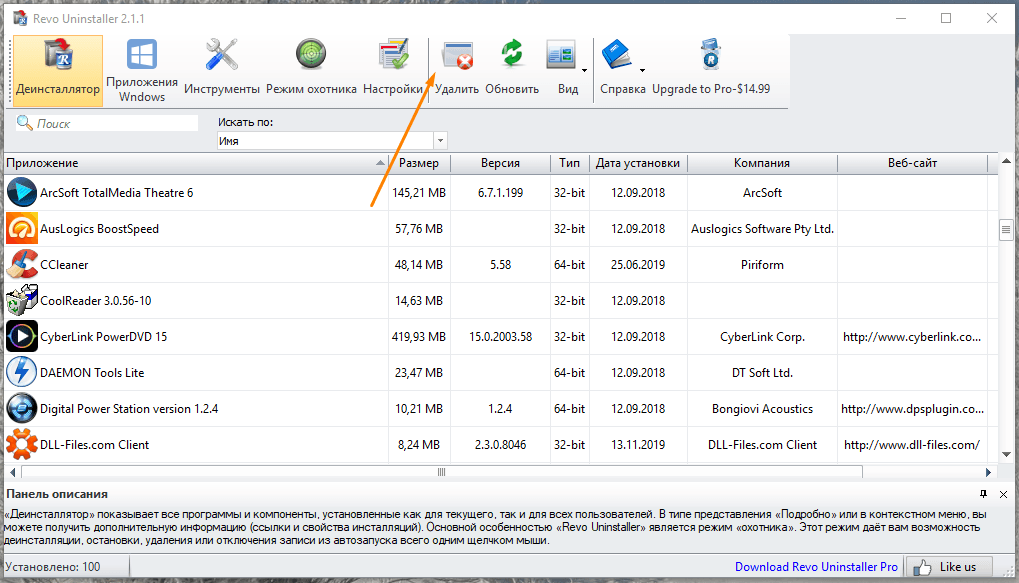Refresh the list with Обновить
Viewport: 1019px width, 583px height.
[x=512, y=70]
